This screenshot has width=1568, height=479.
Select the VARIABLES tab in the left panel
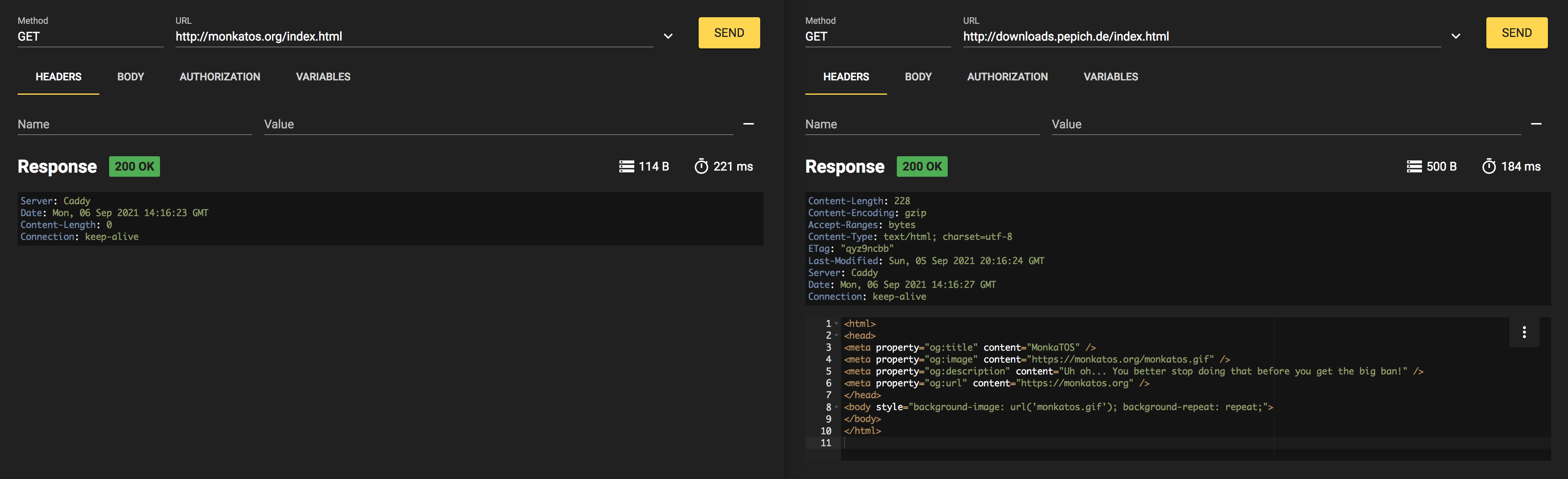tap(323, 77)
